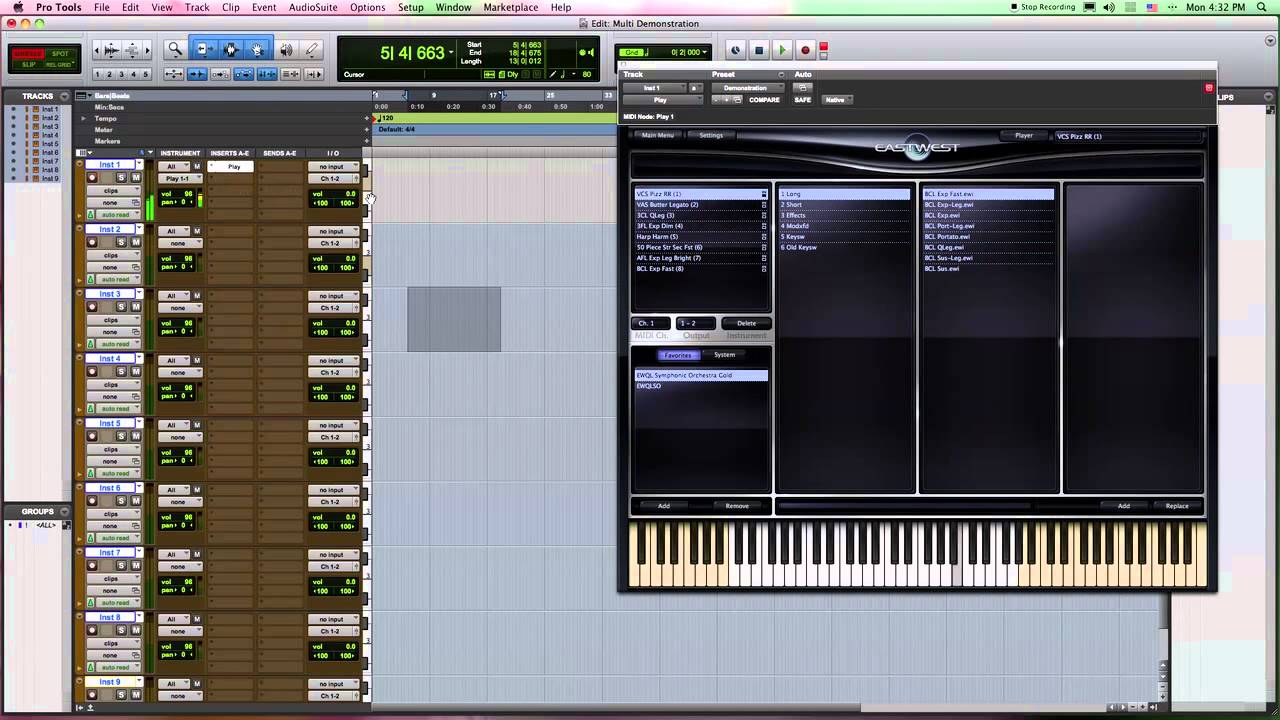Open Inst 1 no input selector
The image size is (1280, 720).
point(333,167)
